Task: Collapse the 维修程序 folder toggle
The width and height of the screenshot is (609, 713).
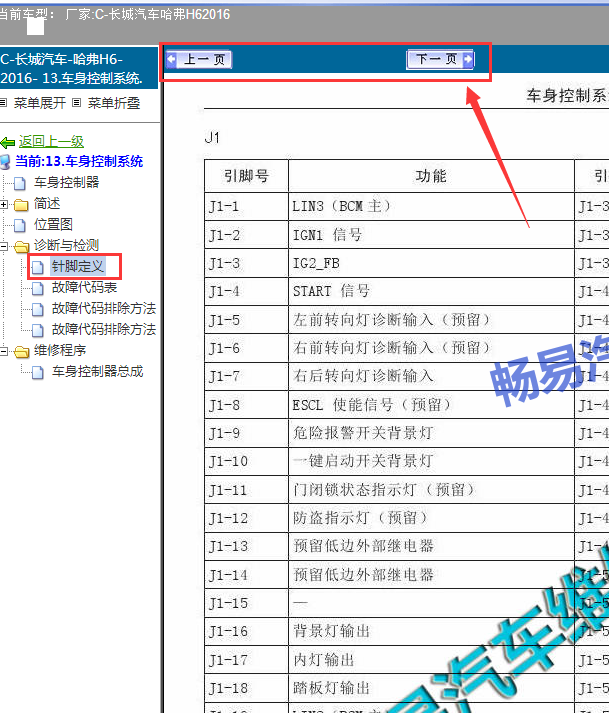Action: pos(4,351)
